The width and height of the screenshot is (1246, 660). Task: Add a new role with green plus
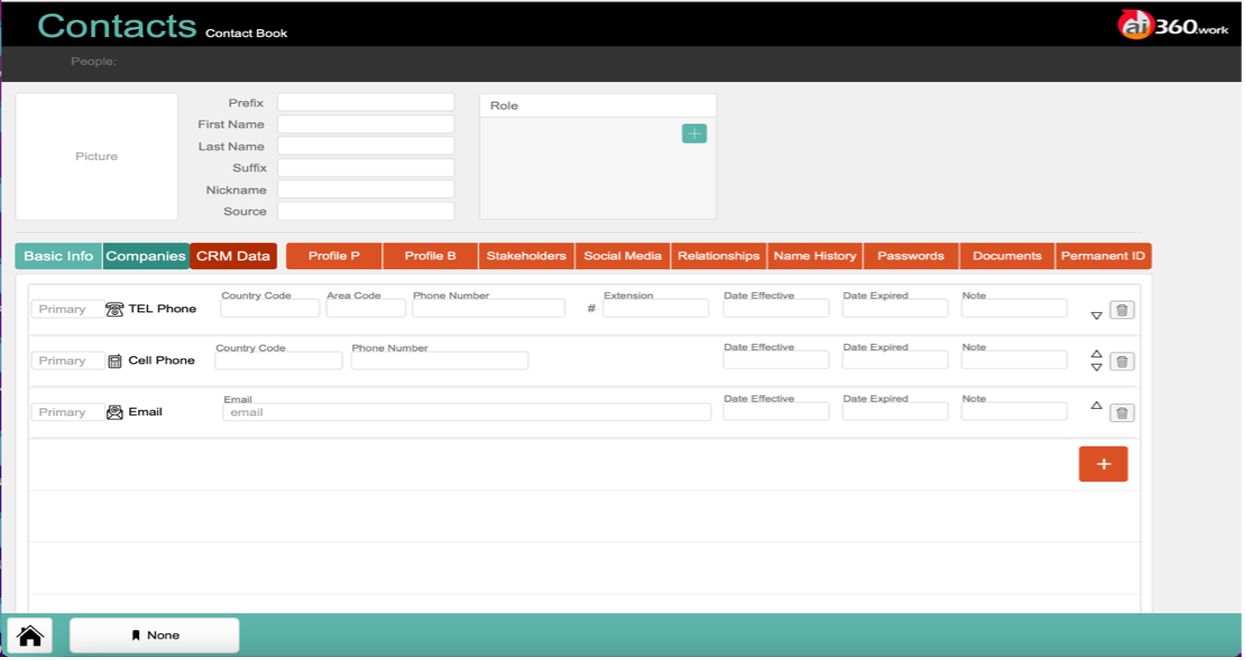click(694, 134)
